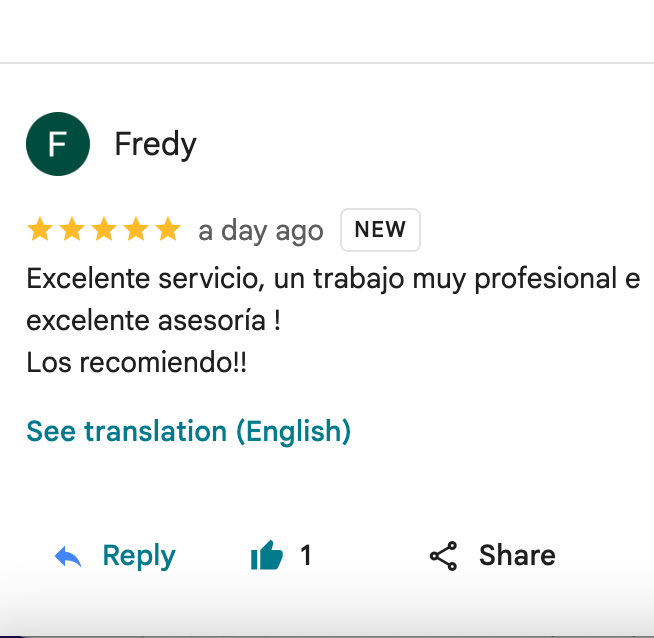Click the 'a day ago' timestamp
Image resolution: width=654 pixels, height=638 pixels.
(260, 231)
